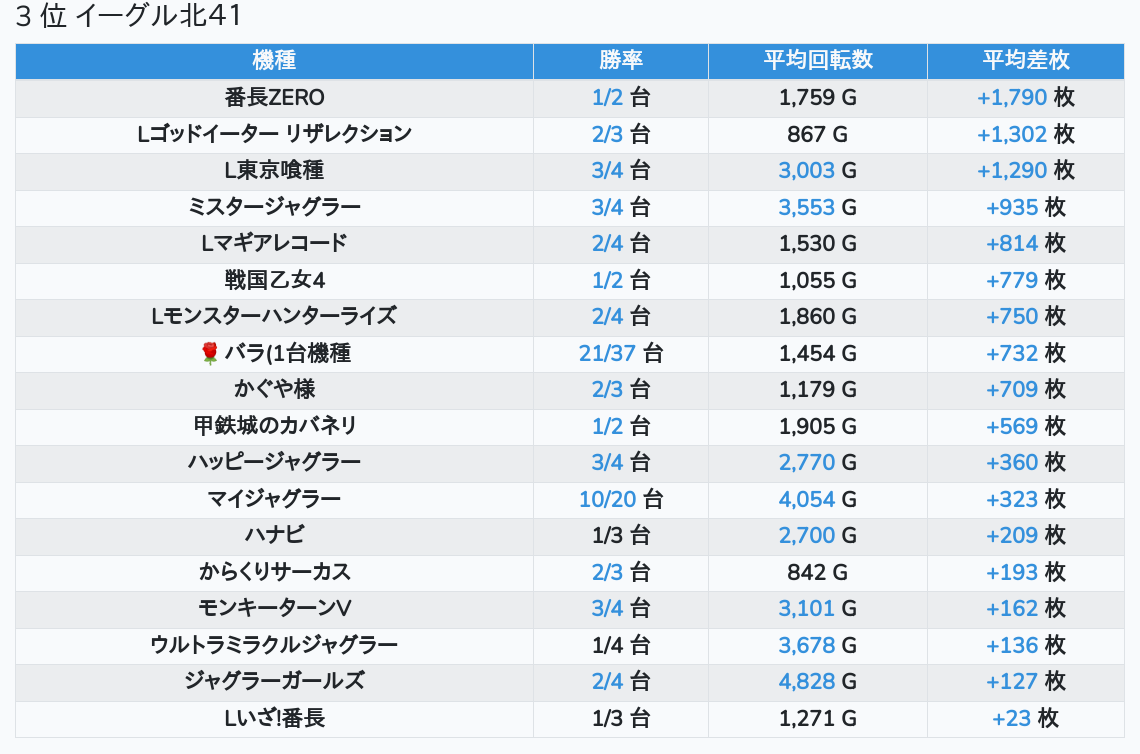
Task: Select 戦国乙女4 machine name
Action: (x=274, y=280)
